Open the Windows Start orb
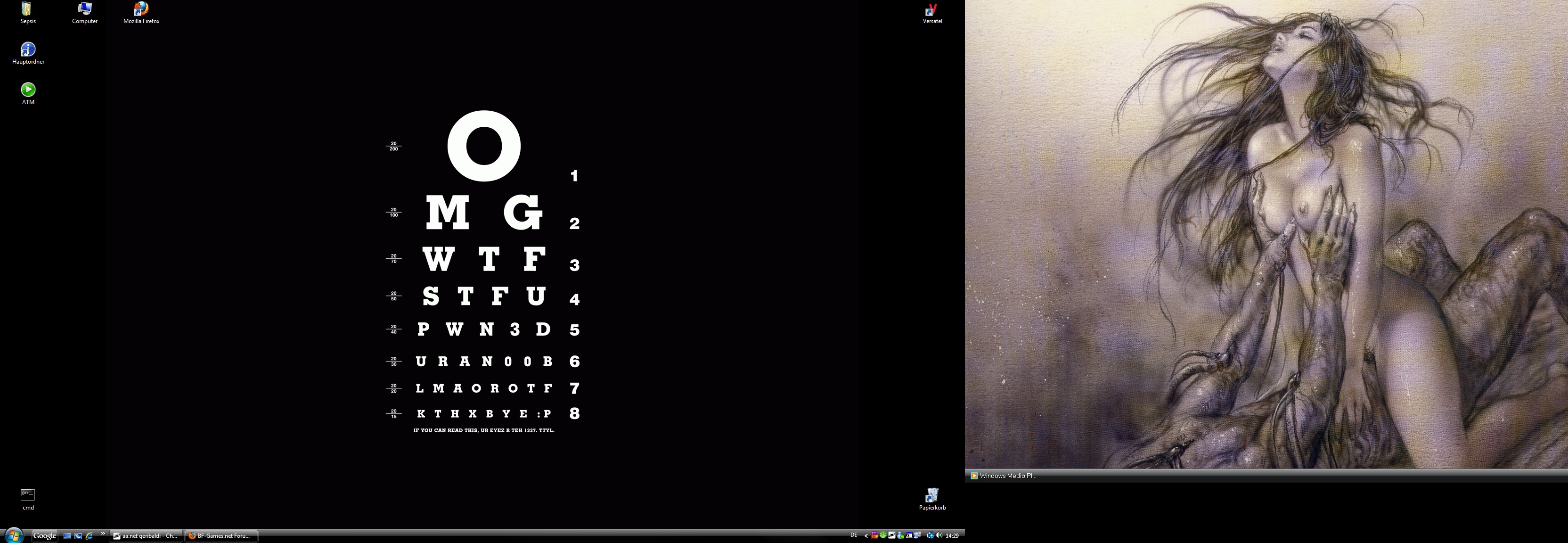Screen dimensions: 1568x543 pyautogui.click(x=14, y=536)
